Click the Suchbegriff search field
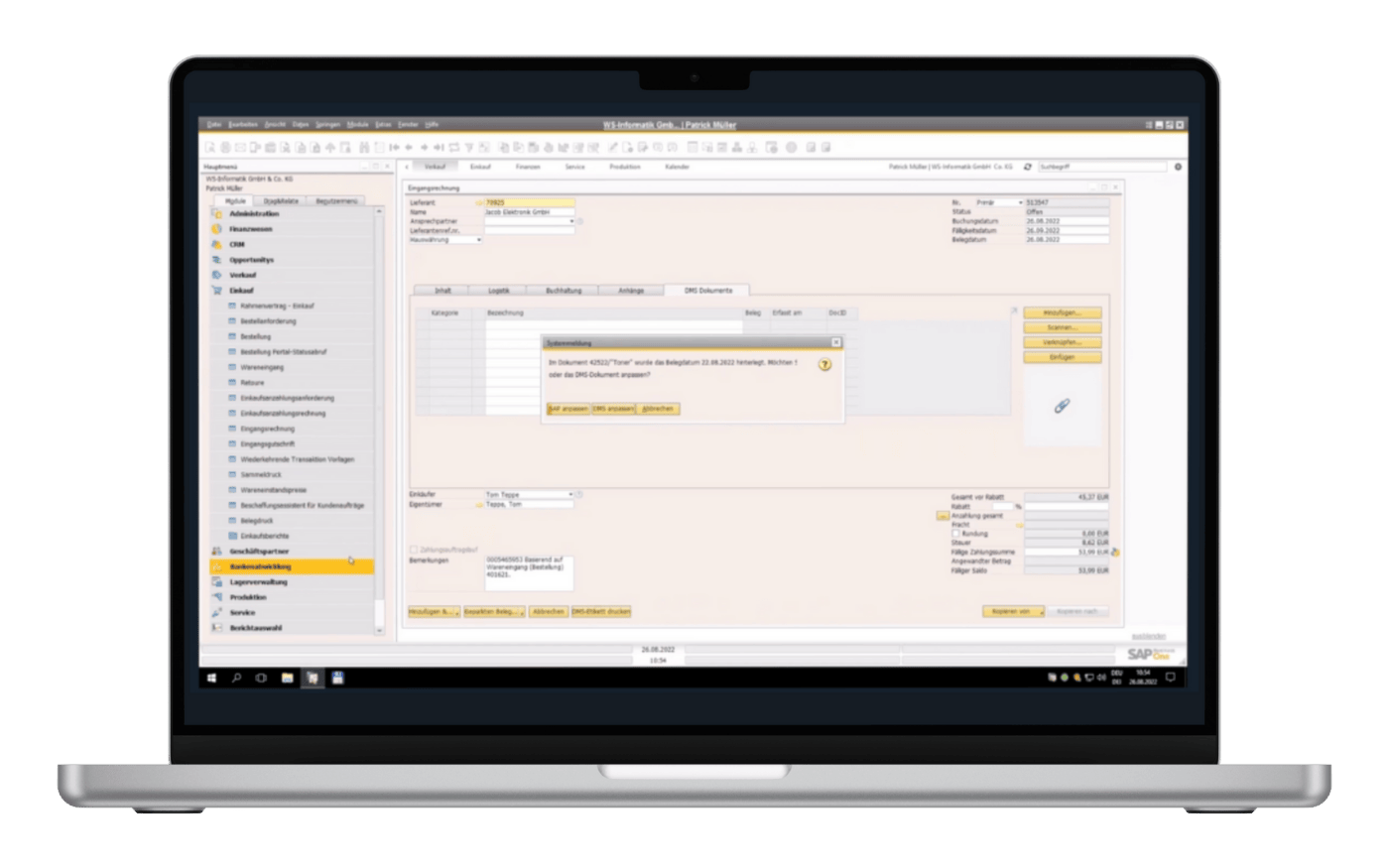This screenshot has width=1389, height=868. pos(1102,167)
